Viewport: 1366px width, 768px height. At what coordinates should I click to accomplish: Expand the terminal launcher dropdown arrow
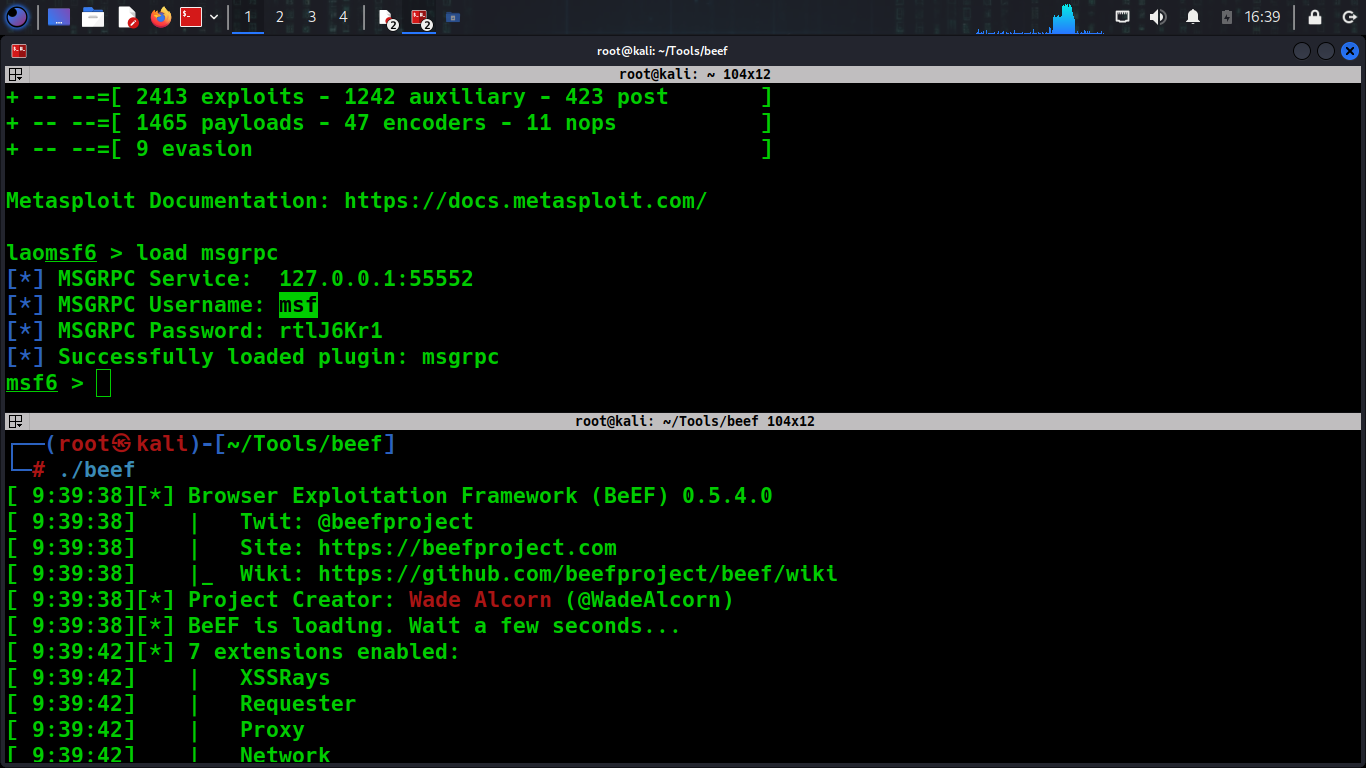pos(214,17)
